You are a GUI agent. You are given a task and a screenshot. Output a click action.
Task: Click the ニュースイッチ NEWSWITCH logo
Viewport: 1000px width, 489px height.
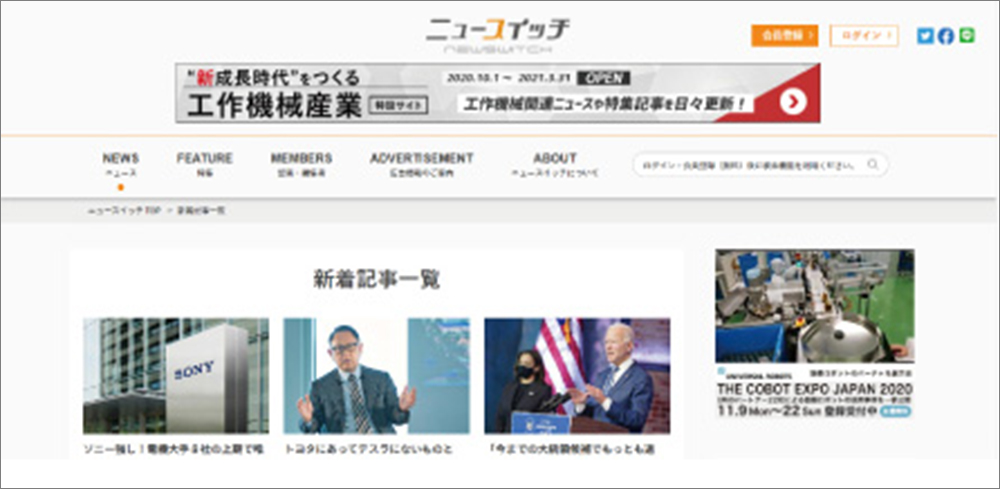(498, 36)
